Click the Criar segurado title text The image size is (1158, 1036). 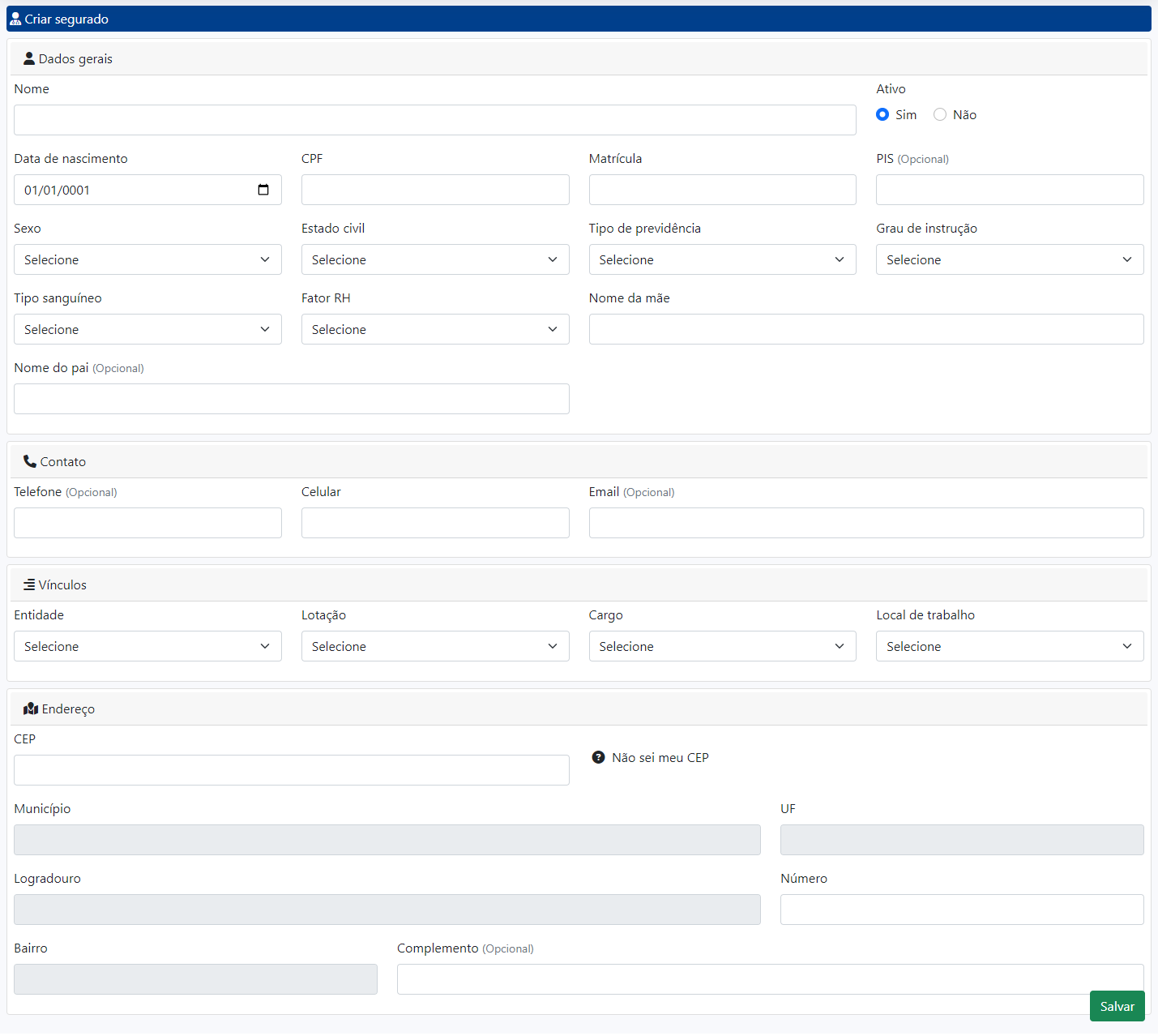coord(66,19)
